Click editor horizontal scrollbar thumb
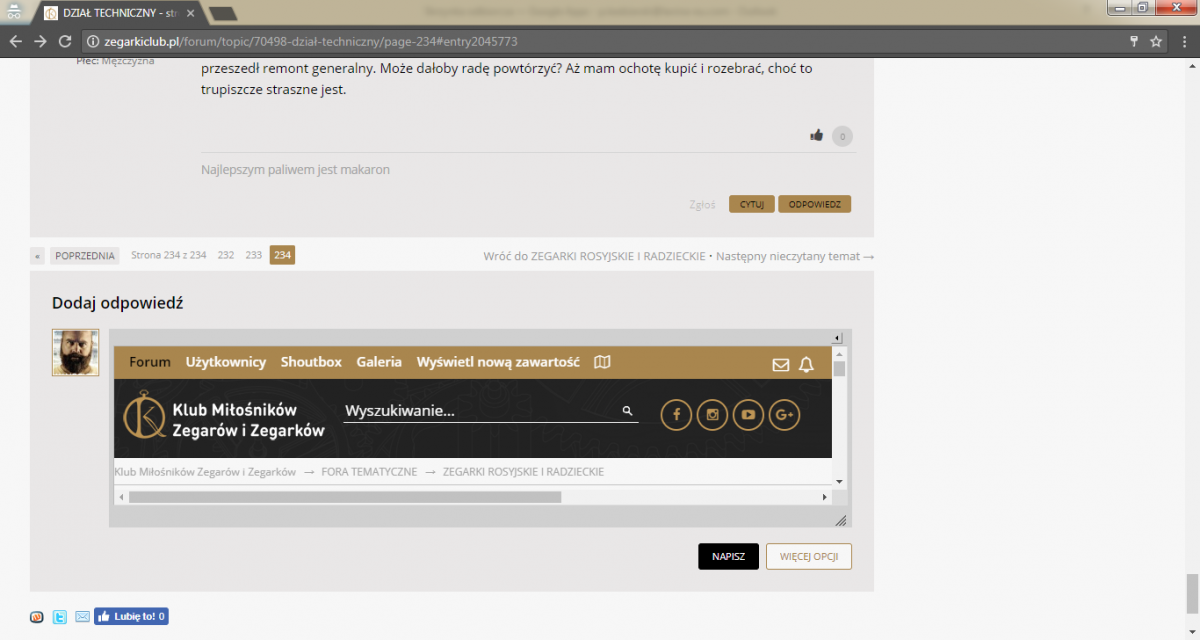Image resolution: width=1200 pixels, height=640 pixels. click(x=345, y=497)
